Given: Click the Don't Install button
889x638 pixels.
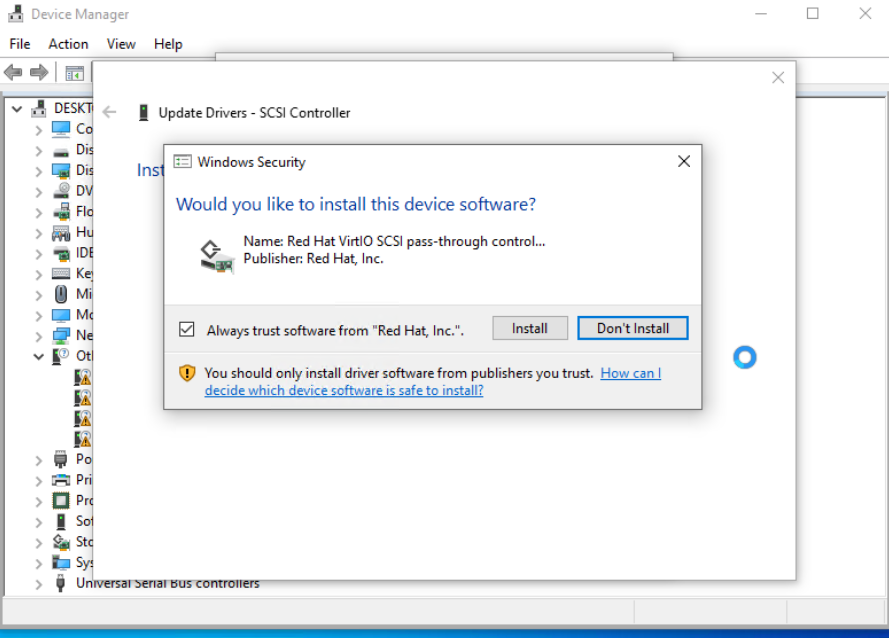Looking at the screenshot, I should 633,328.
